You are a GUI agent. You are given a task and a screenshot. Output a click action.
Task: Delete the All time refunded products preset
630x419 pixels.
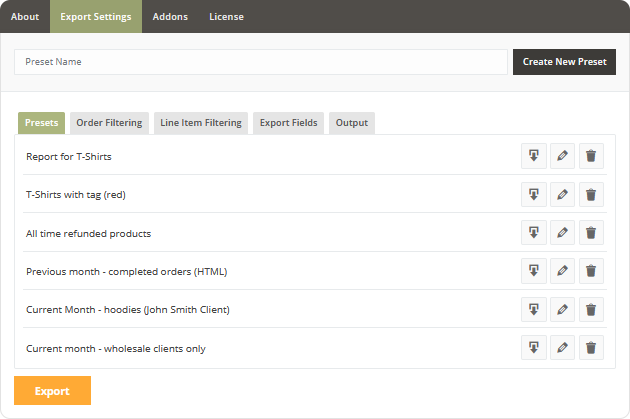click(591, 233)
